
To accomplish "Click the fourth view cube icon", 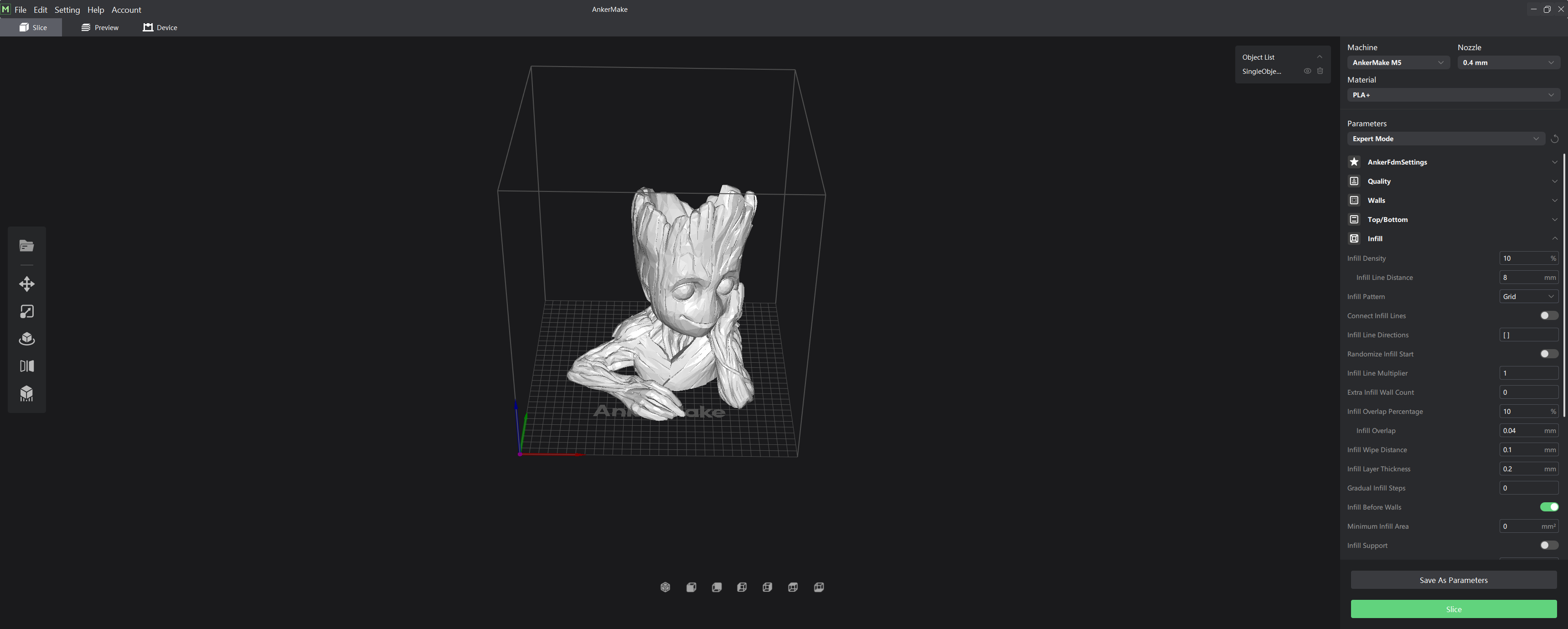I will click(742, 588).
